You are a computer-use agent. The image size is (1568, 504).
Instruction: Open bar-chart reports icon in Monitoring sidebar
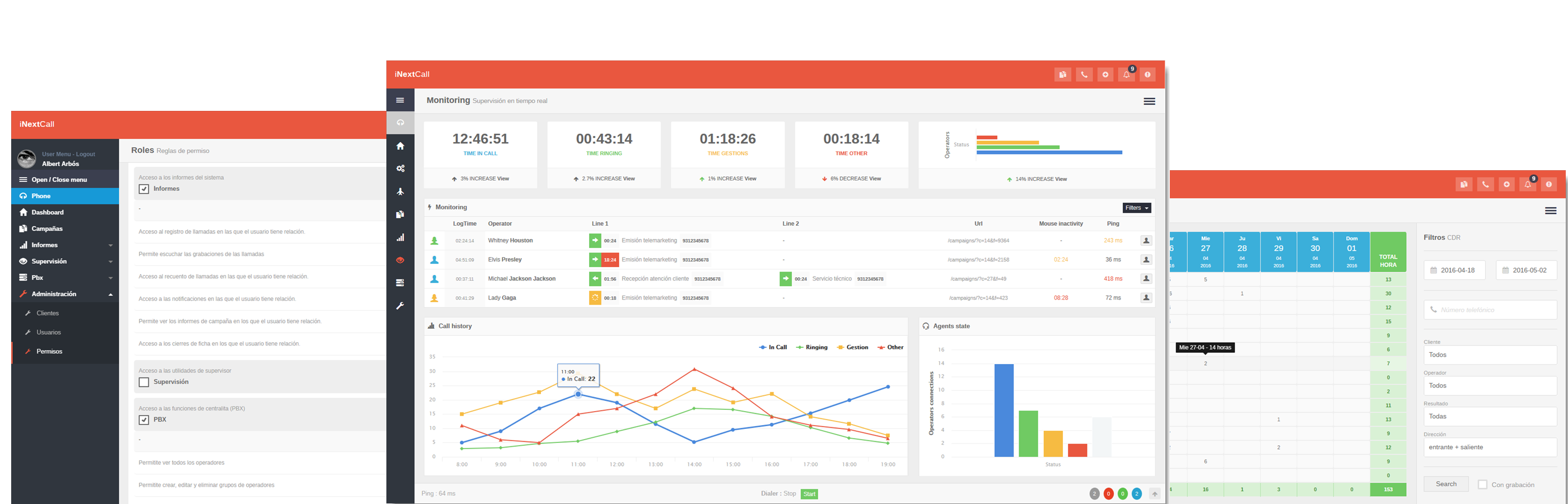pos(400,237)
